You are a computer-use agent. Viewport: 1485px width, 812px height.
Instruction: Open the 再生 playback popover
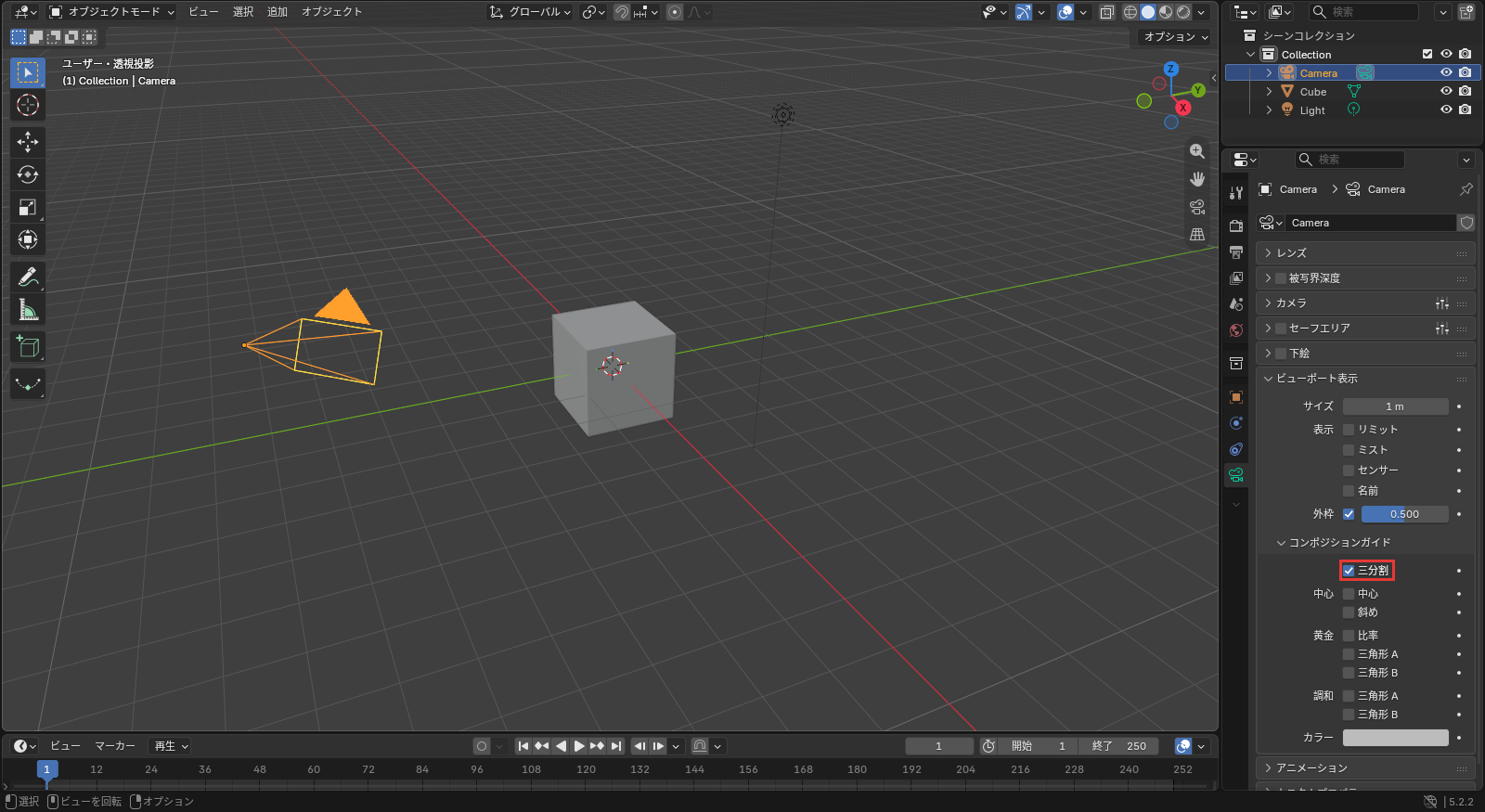(x=172, y=746)
